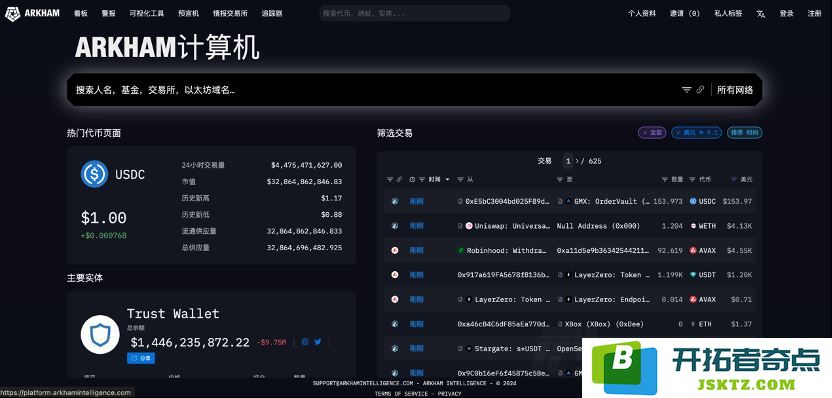
Task: Click the filter icon in main search bar
Action: pyautogui.click(x=687, y=90)
